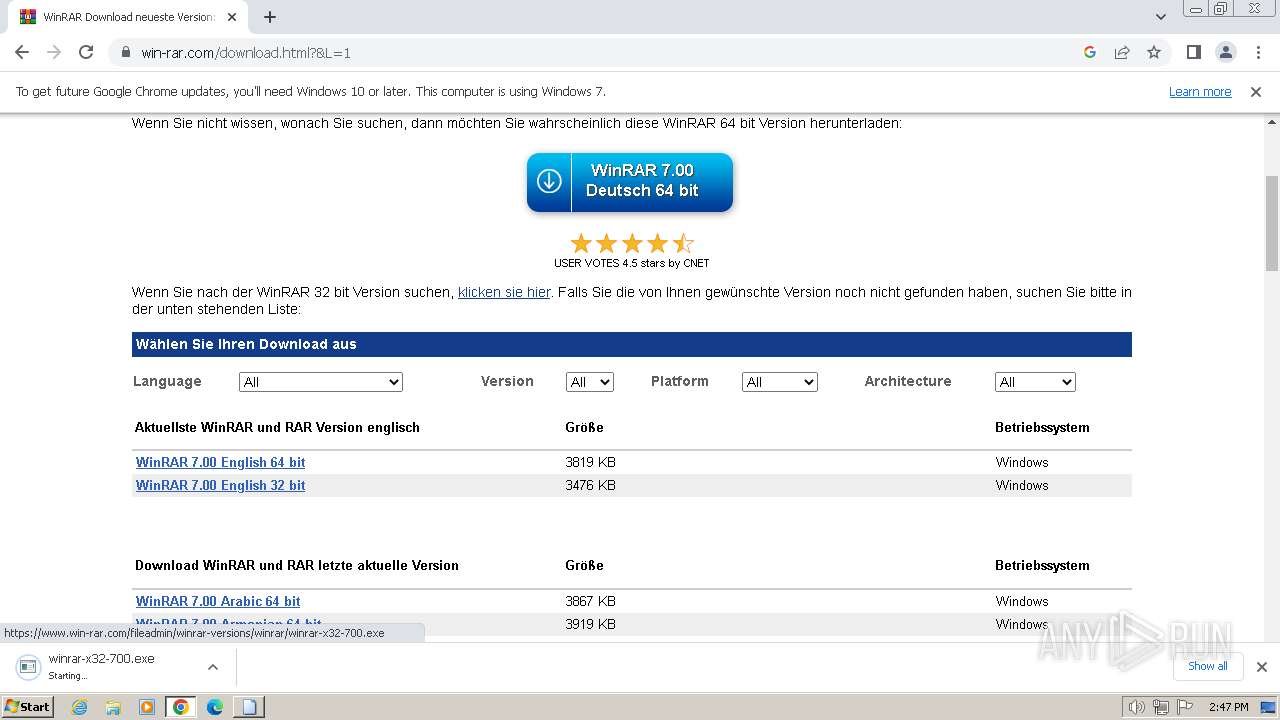Open WinRAR 7.00 English 64 bit link
1280x720 pixels.
[x=220, y=462]
